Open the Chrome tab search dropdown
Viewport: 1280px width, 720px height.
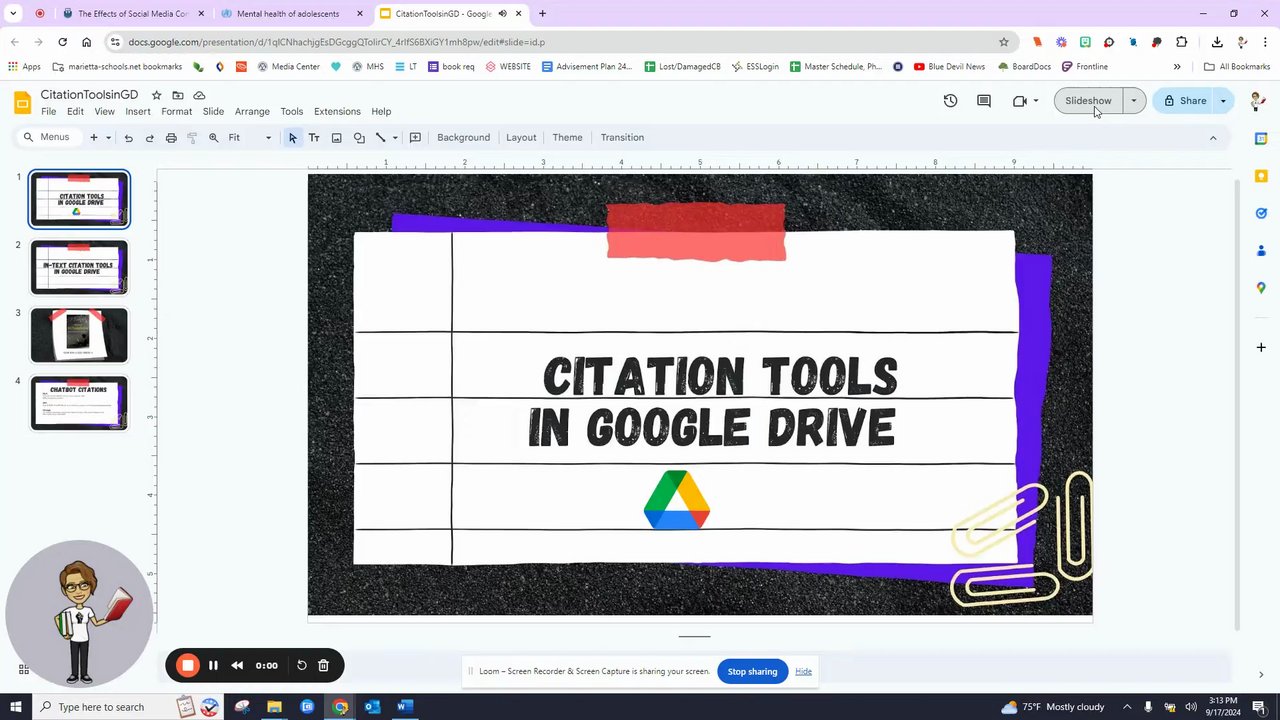point(13,14)
